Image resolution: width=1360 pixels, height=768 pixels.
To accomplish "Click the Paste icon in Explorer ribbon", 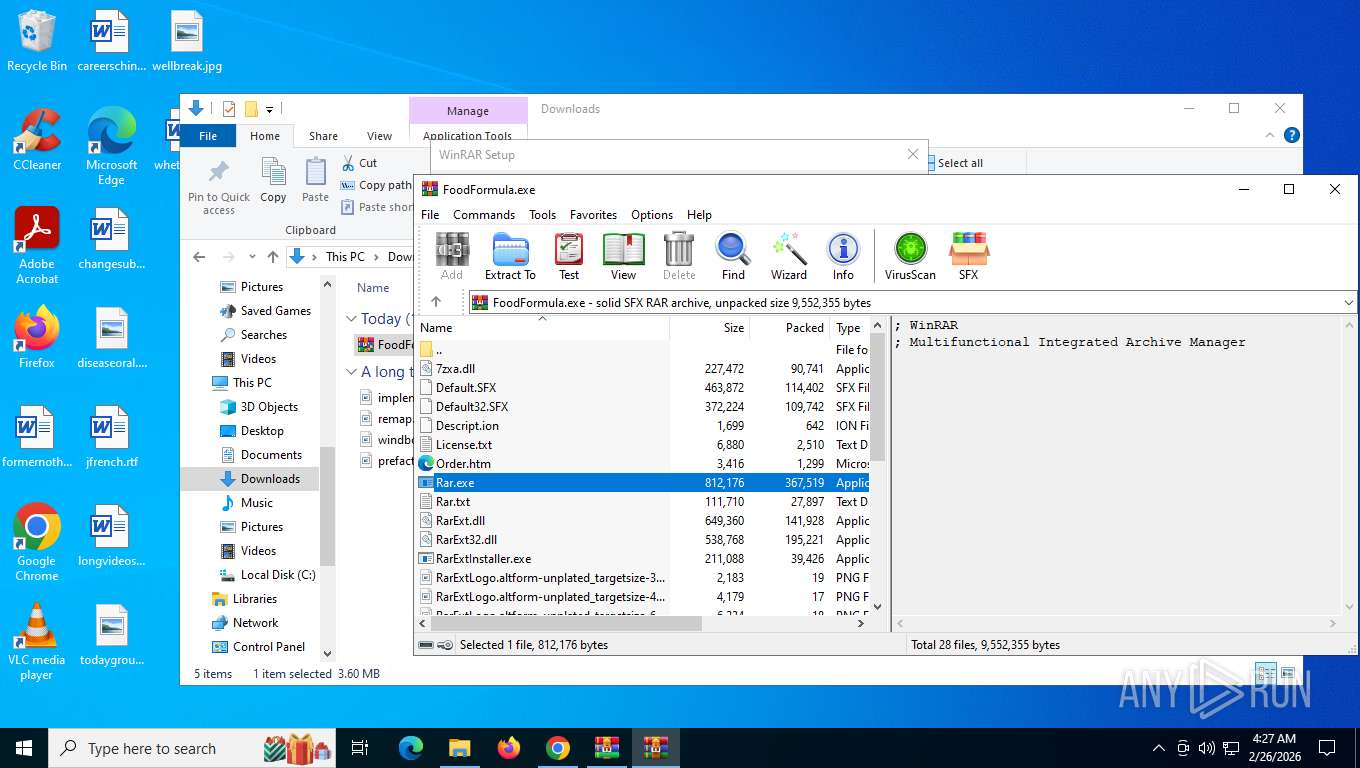I will point(315,181).
